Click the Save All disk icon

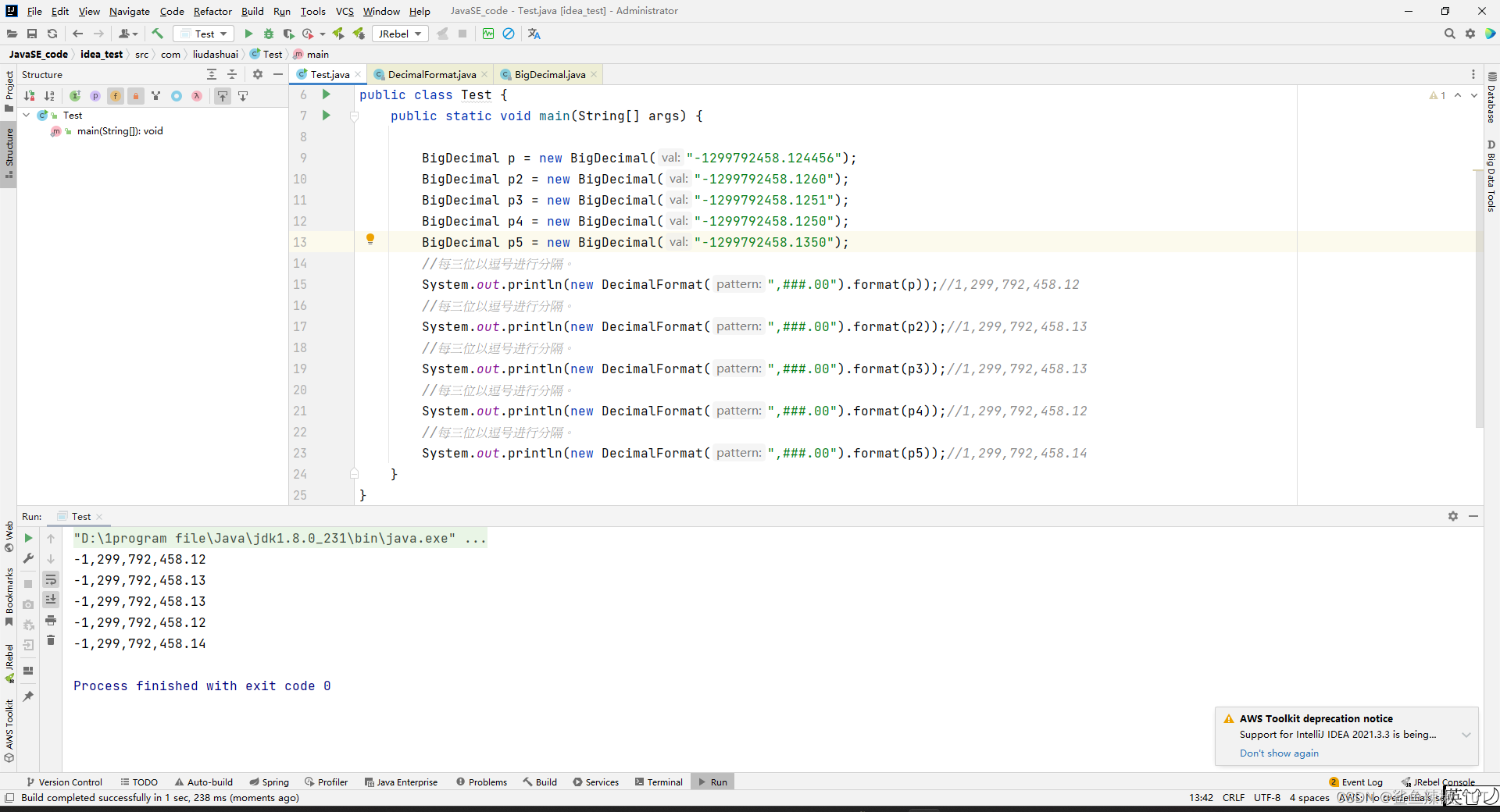click(x=32, y=34)
